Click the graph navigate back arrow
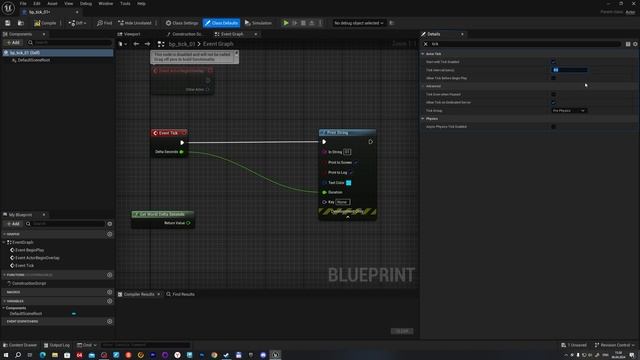Image resolution: width=640 pixels, height=360 pixels. (136, 44)
